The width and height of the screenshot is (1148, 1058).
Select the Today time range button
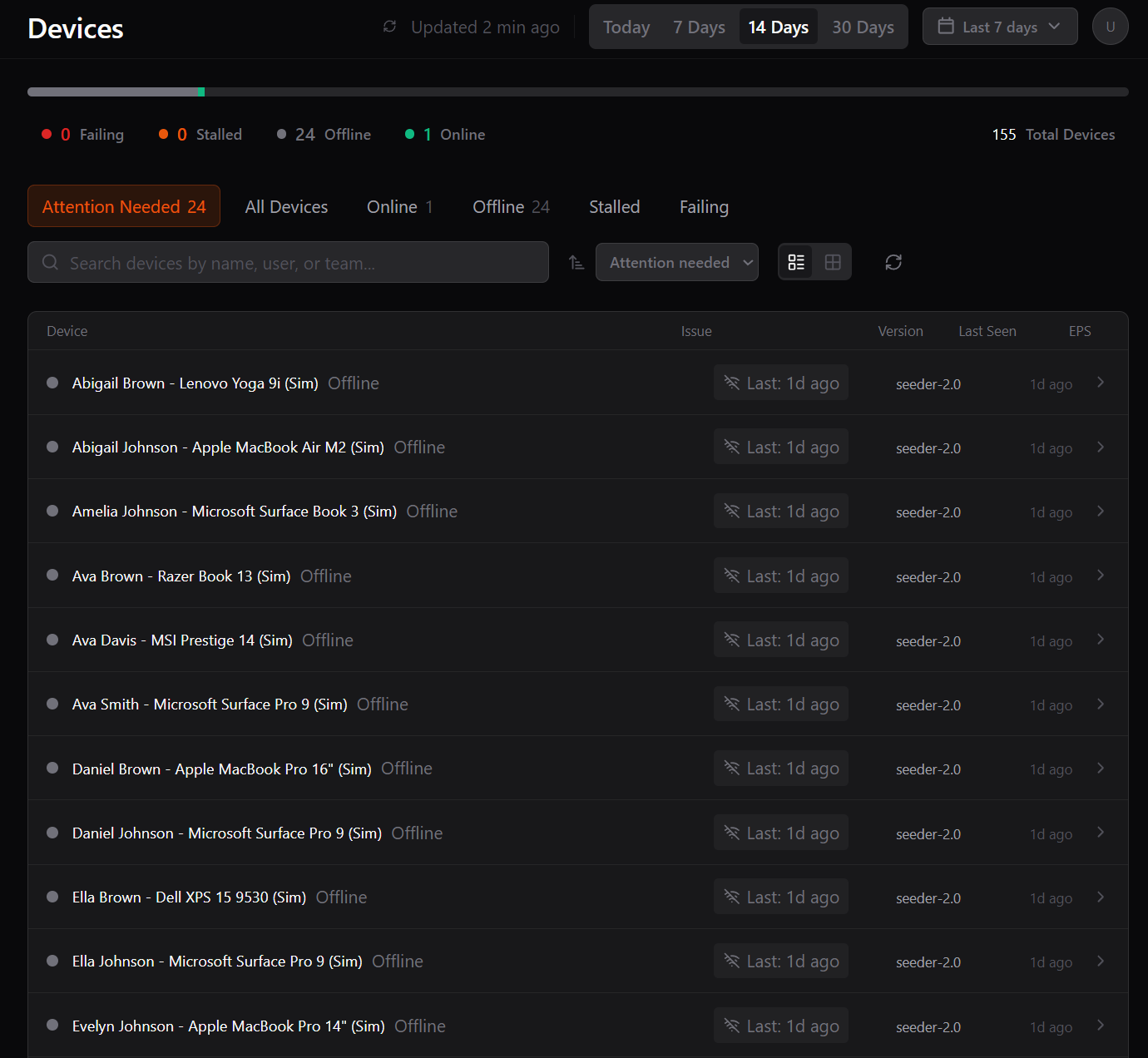pos(626,27)
